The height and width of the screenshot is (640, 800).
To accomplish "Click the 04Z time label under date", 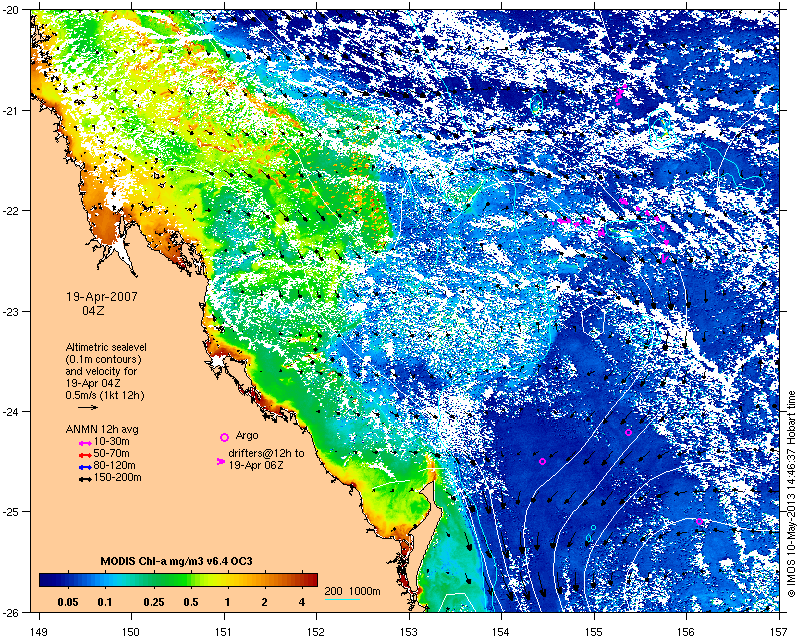I will point(93,310).
